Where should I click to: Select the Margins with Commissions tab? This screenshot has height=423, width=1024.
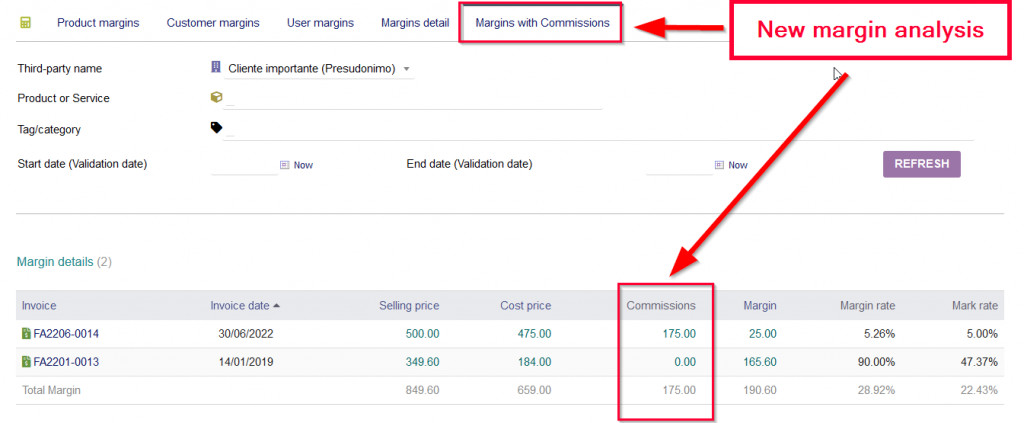tap(542, 22)
